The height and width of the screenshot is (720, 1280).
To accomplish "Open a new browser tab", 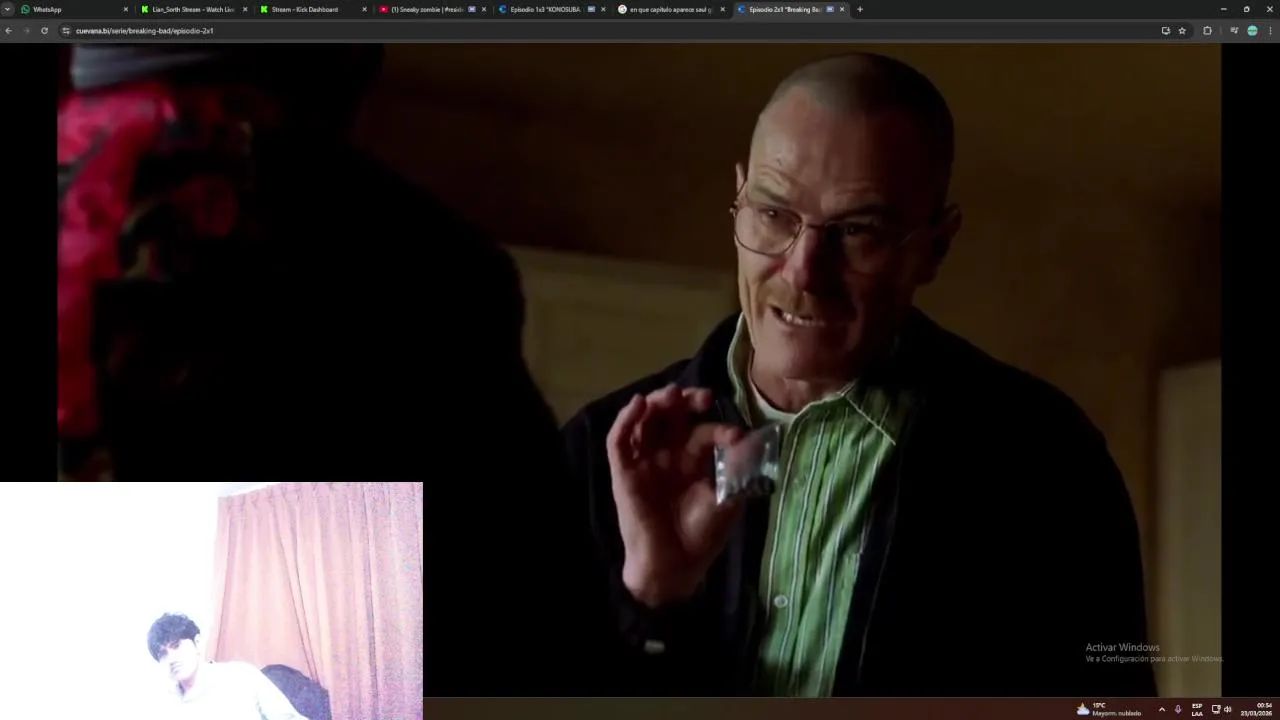I will pos(860,9).
